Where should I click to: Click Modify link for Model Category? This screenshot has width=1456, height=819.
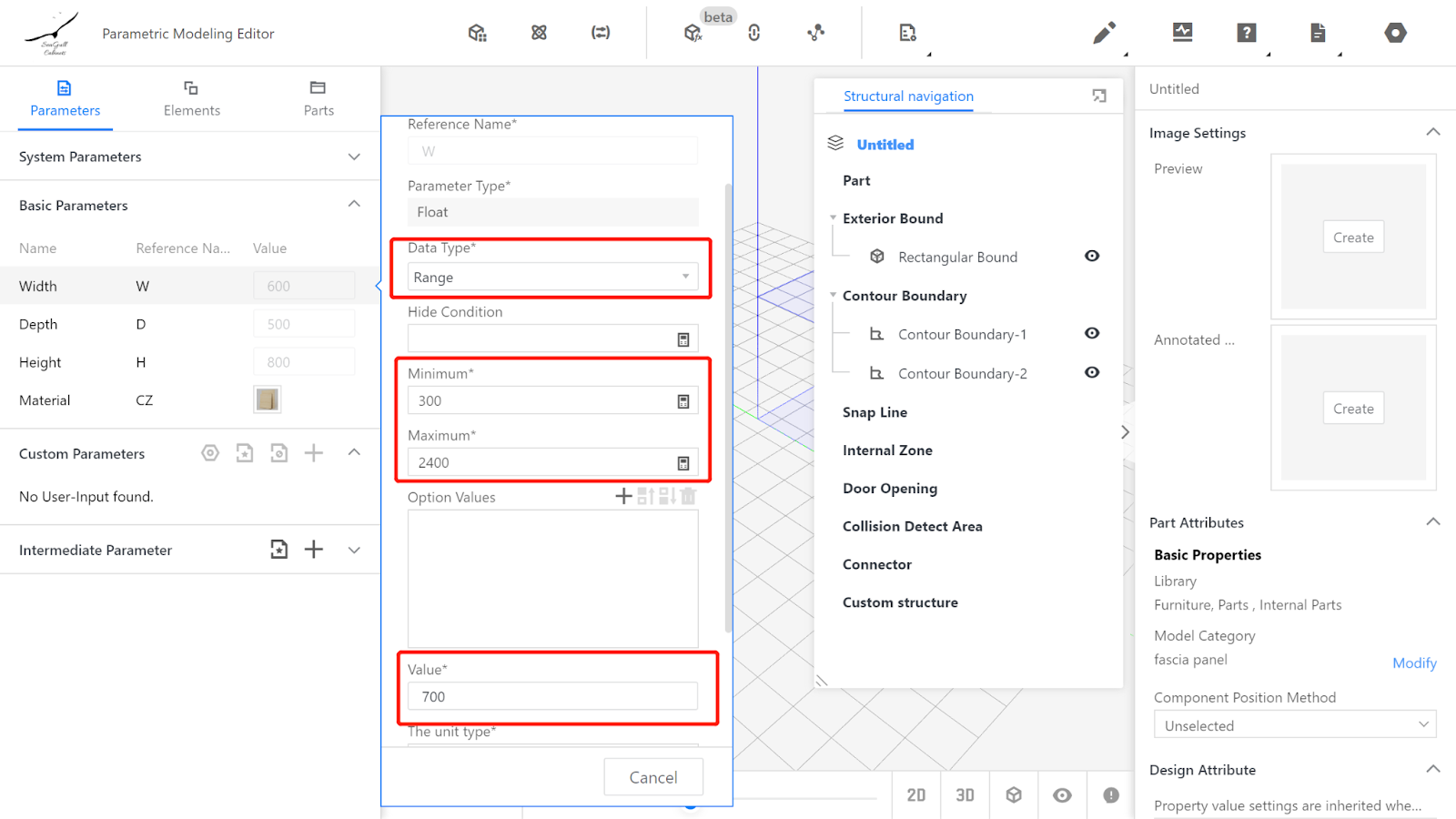1413,663
